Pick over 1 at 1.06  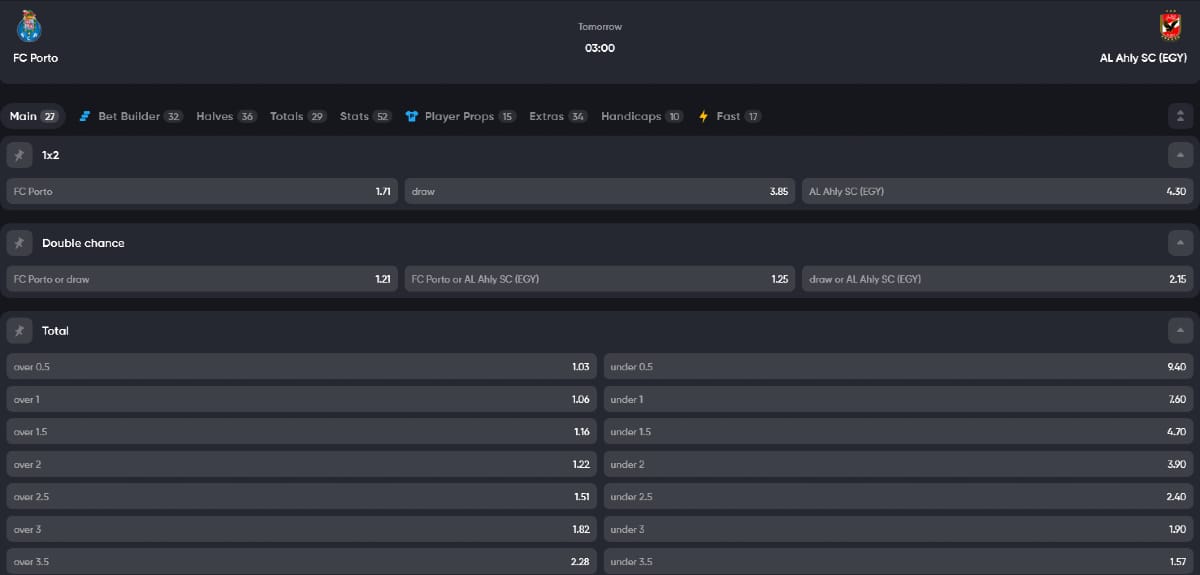tap(301, 399)
